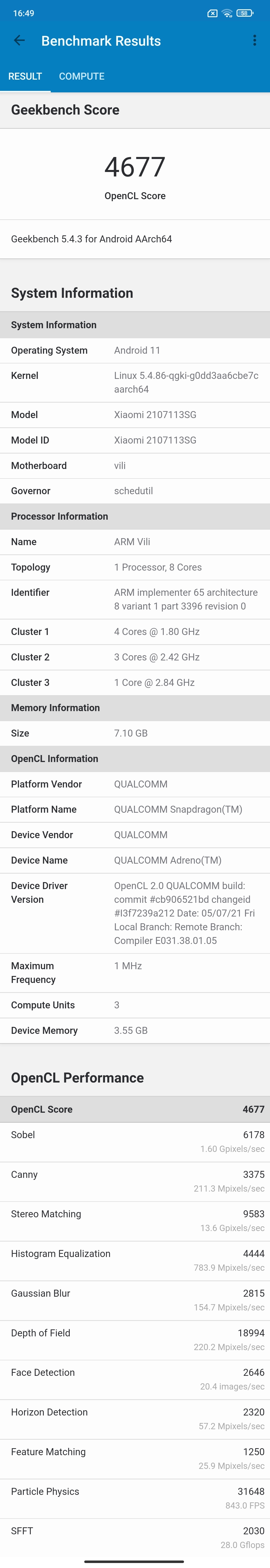Switch to the COMPUTE tab
This screenshot has height=1568, width=270.
[82, 76]
